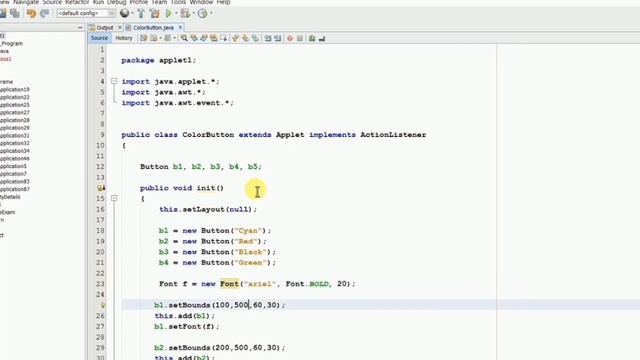Screen dimensions: 640x360
Task: Open the arrow next to browser globe
Action: [132, 13]
